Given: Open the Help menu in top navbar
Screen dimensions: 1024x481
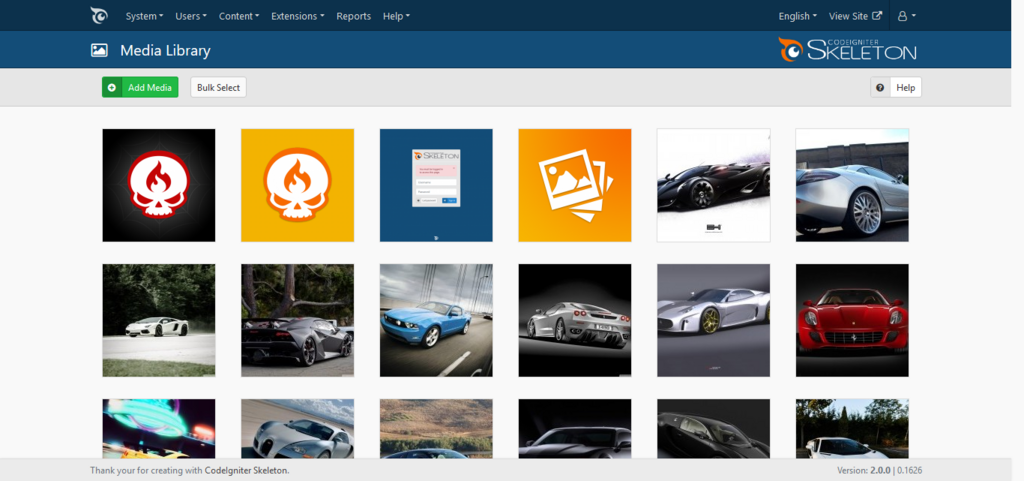Looking at the screenshot, I should tap(396, 16).
